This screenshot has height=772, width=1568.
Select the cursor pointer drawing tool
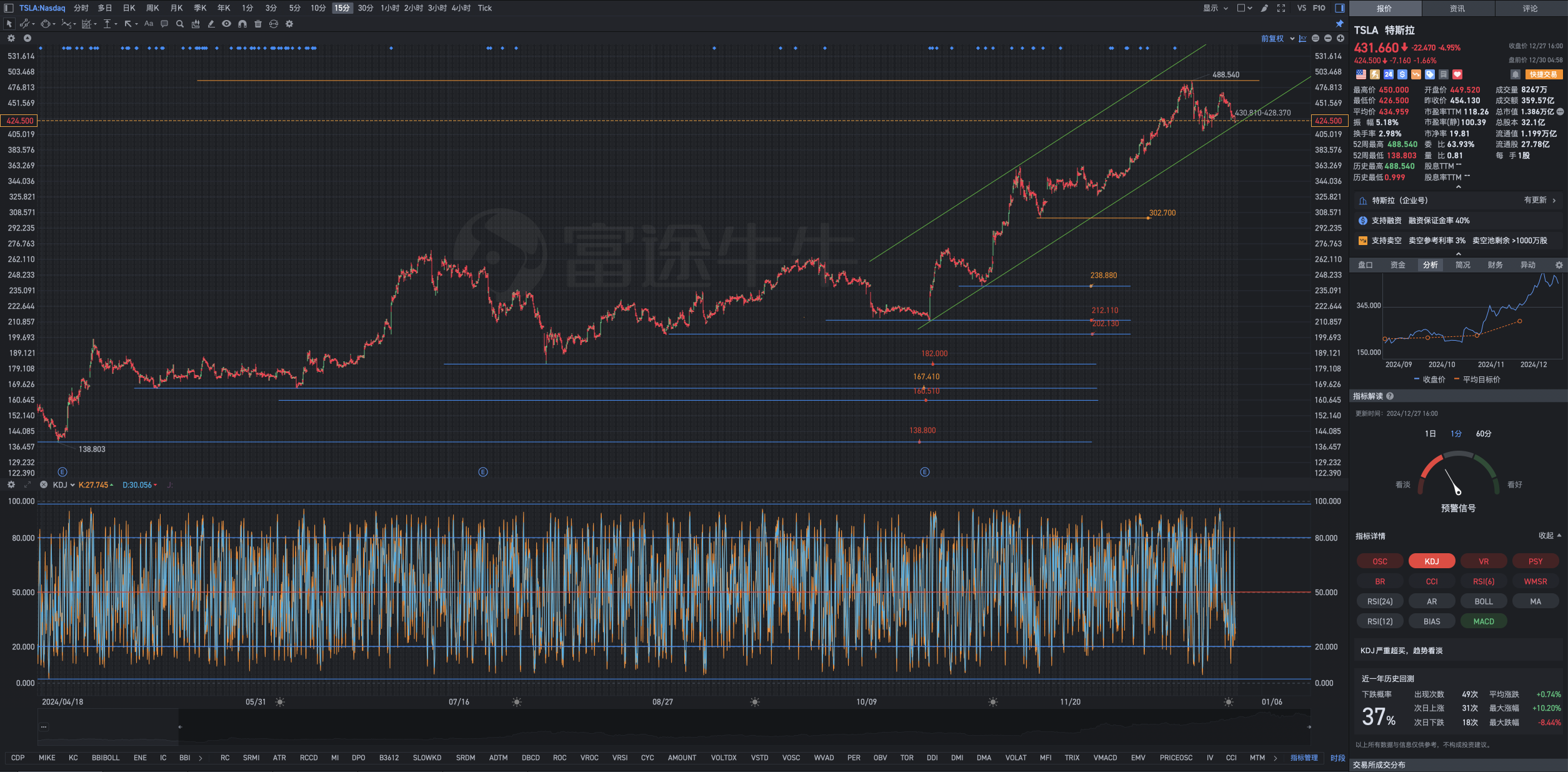pyautogui.click(x=9, y=24)
